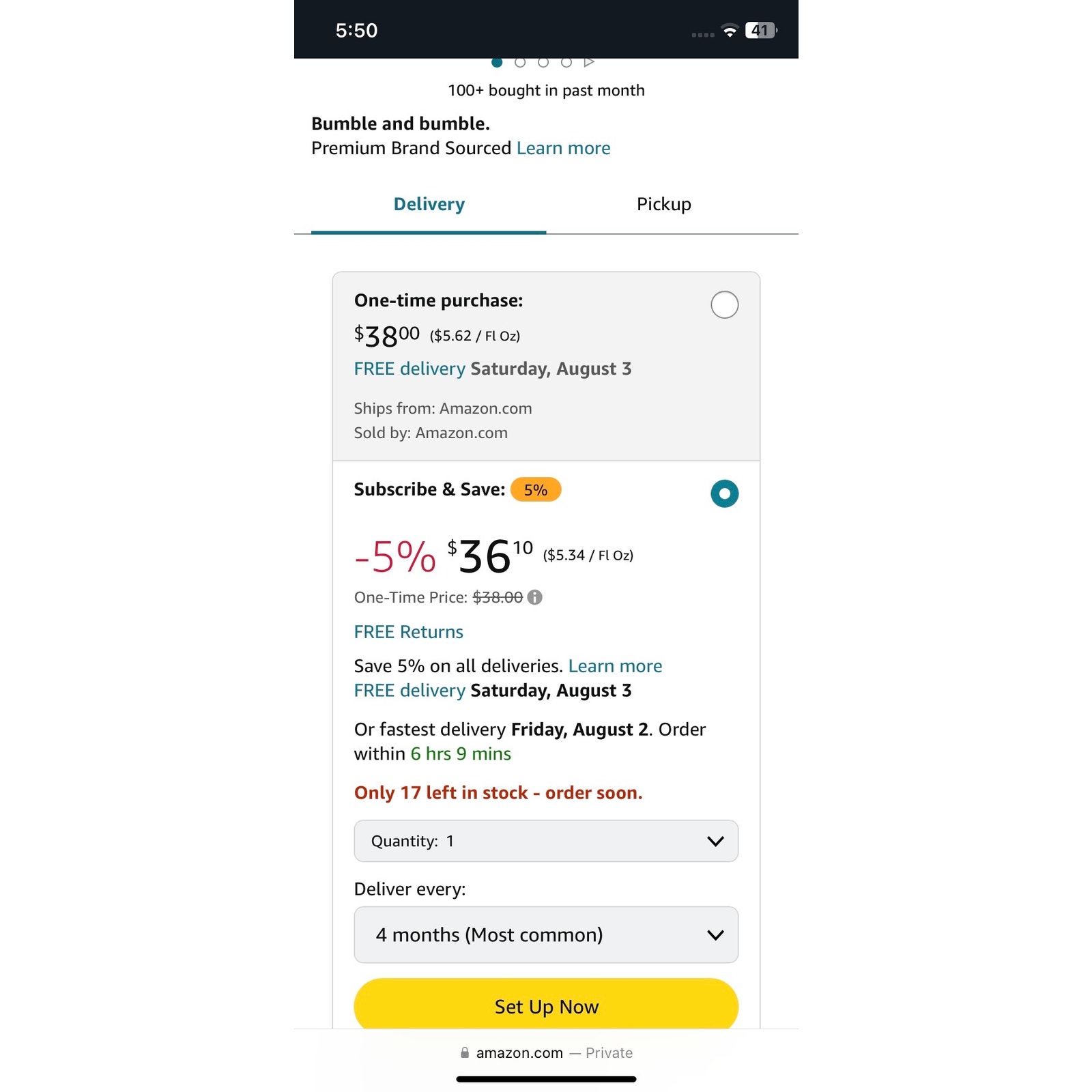Image resolution: width=1092 pixels, height=1092 pixels.
Task: Select the One-time purchase radio button
Action: click(x=724, y=304)
